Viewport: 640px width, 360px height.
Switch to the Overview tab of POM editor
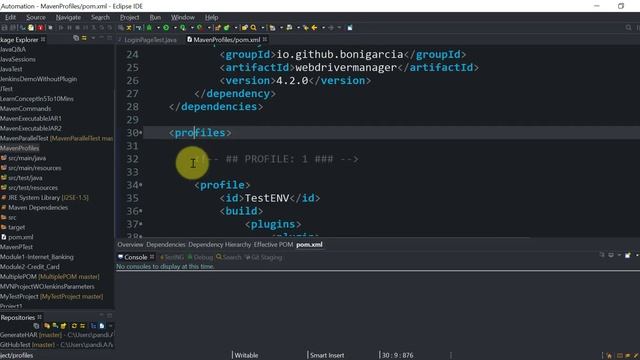coord(130,244)
